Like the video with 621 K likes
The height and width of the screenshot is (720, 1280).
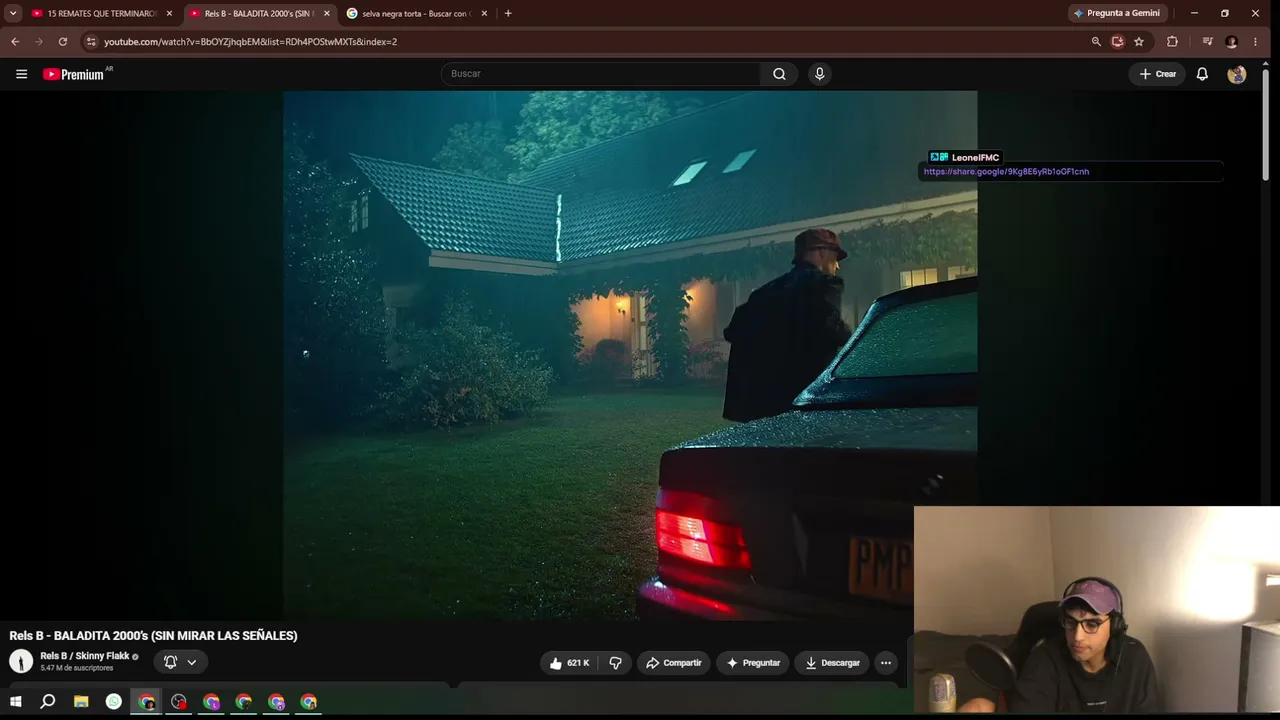[569, 663]
